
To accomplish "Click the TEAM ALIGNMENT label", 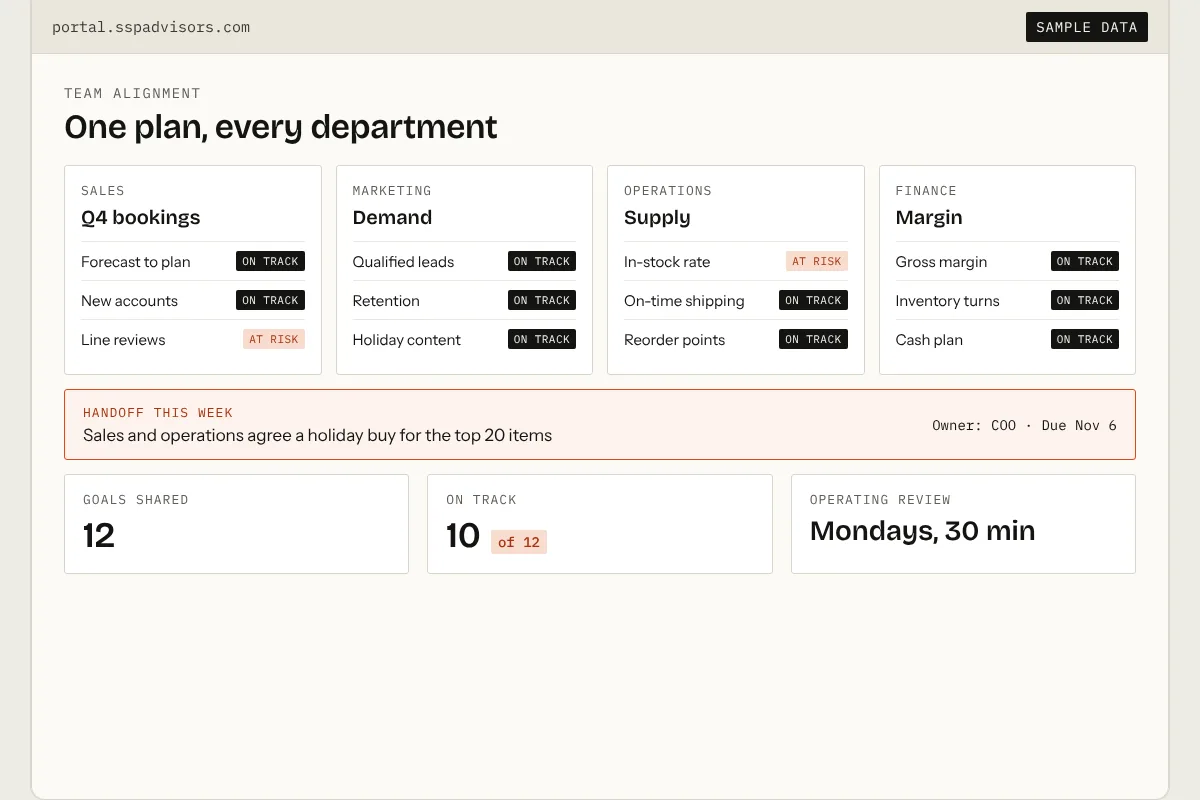I will coord(132,93).
